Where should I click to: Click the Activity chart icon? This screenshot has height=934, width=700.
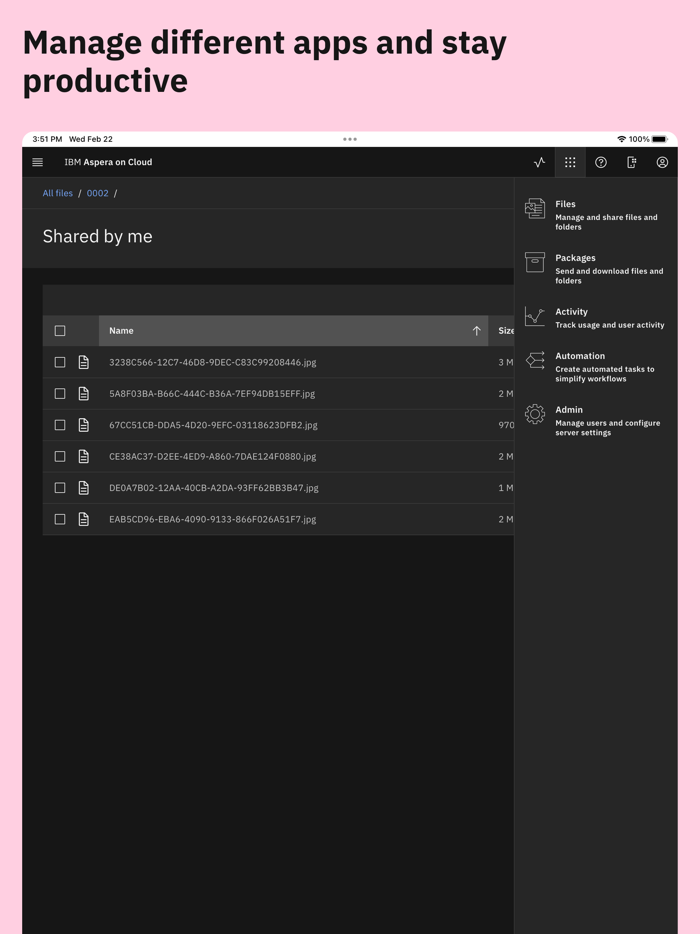(534, 316)
